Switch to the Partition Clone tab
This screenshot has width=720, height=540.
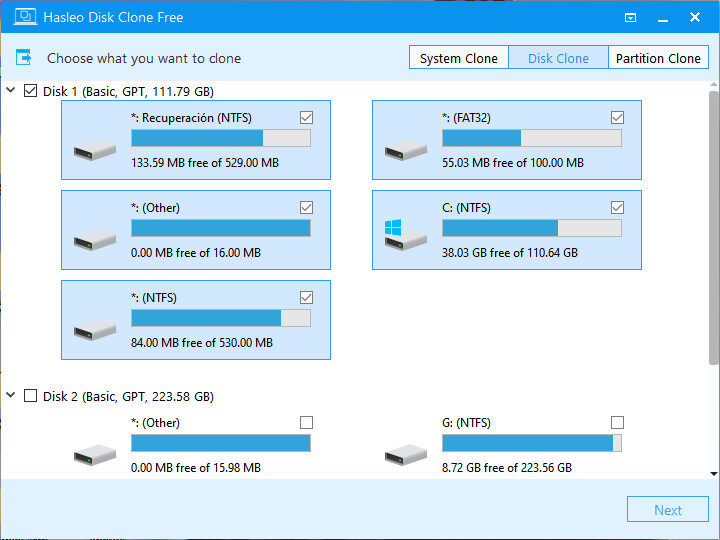click(658, 57)
